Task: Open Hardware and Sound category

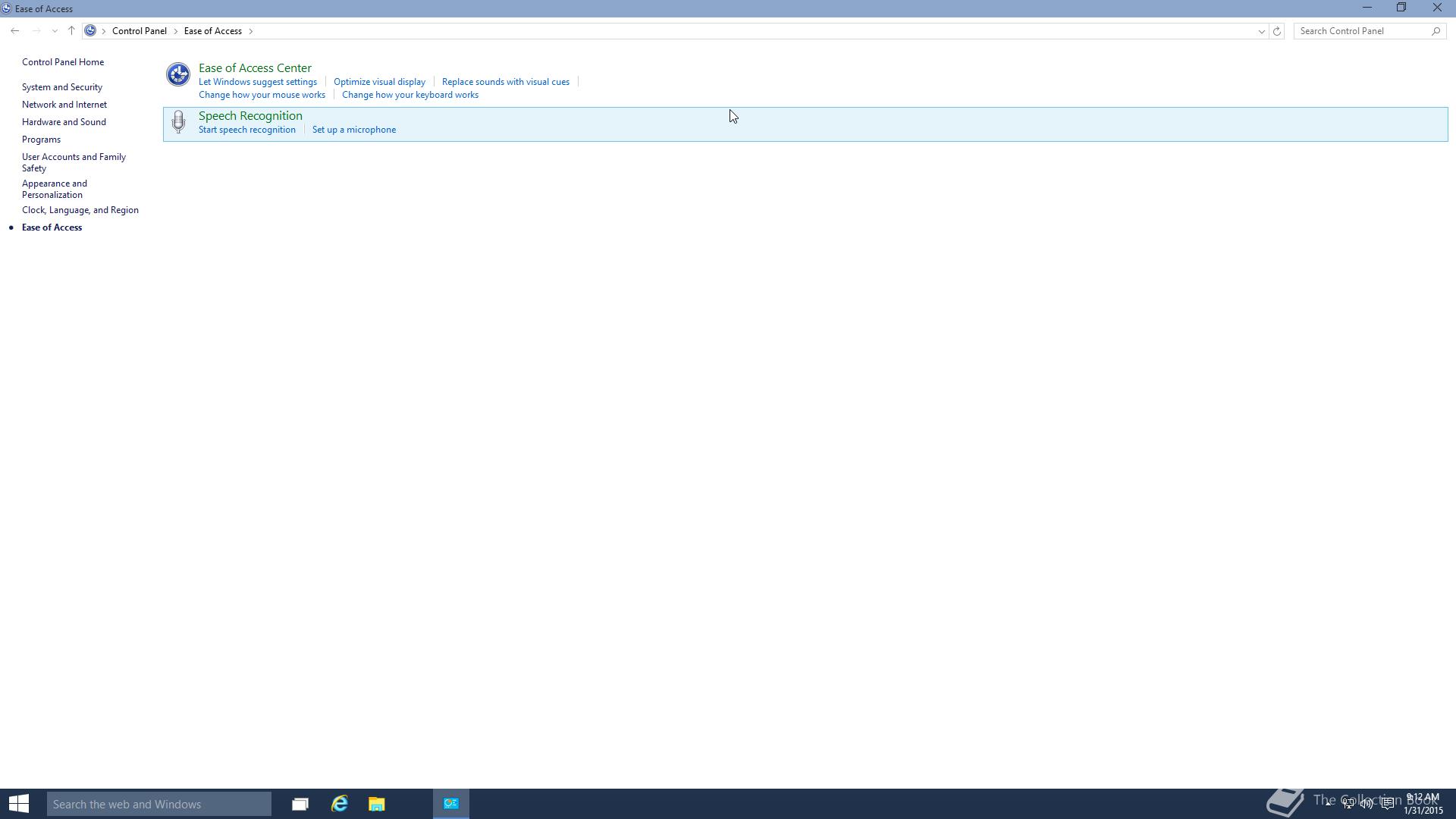Action: pos(64,122)
